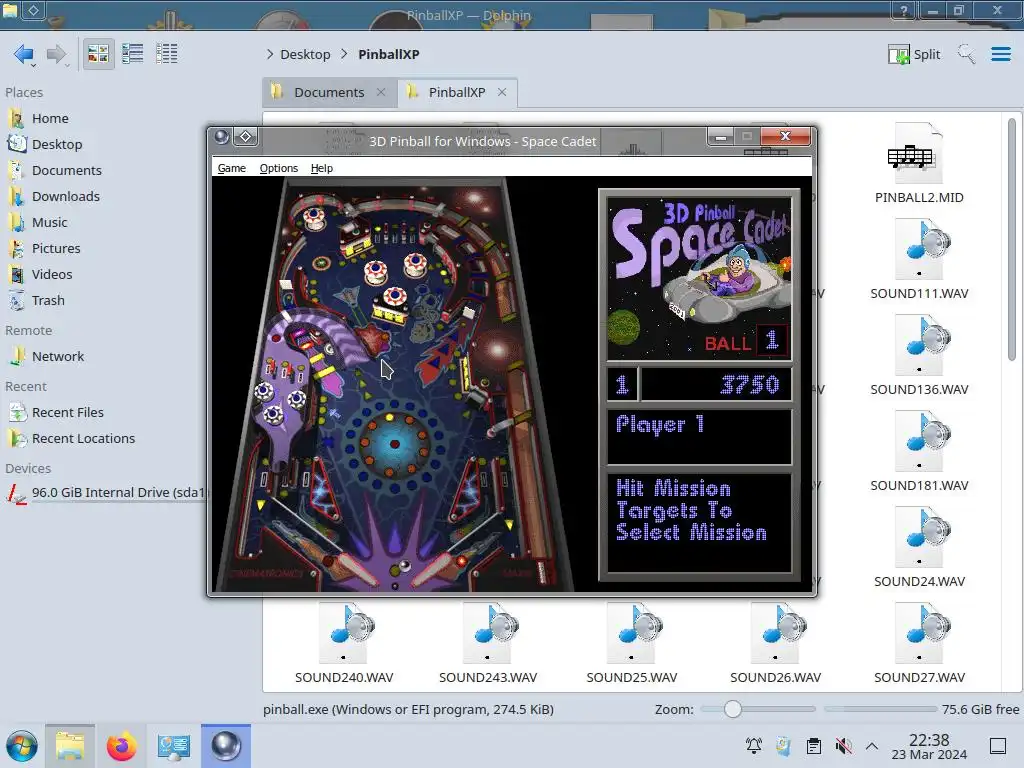Expand hidden system tray icons

point(872,746)
